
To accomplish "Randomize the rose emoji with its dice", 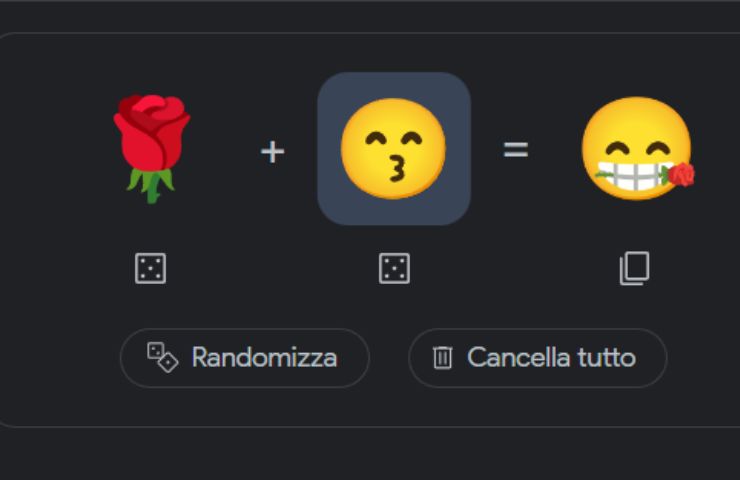I will [151, 268].
